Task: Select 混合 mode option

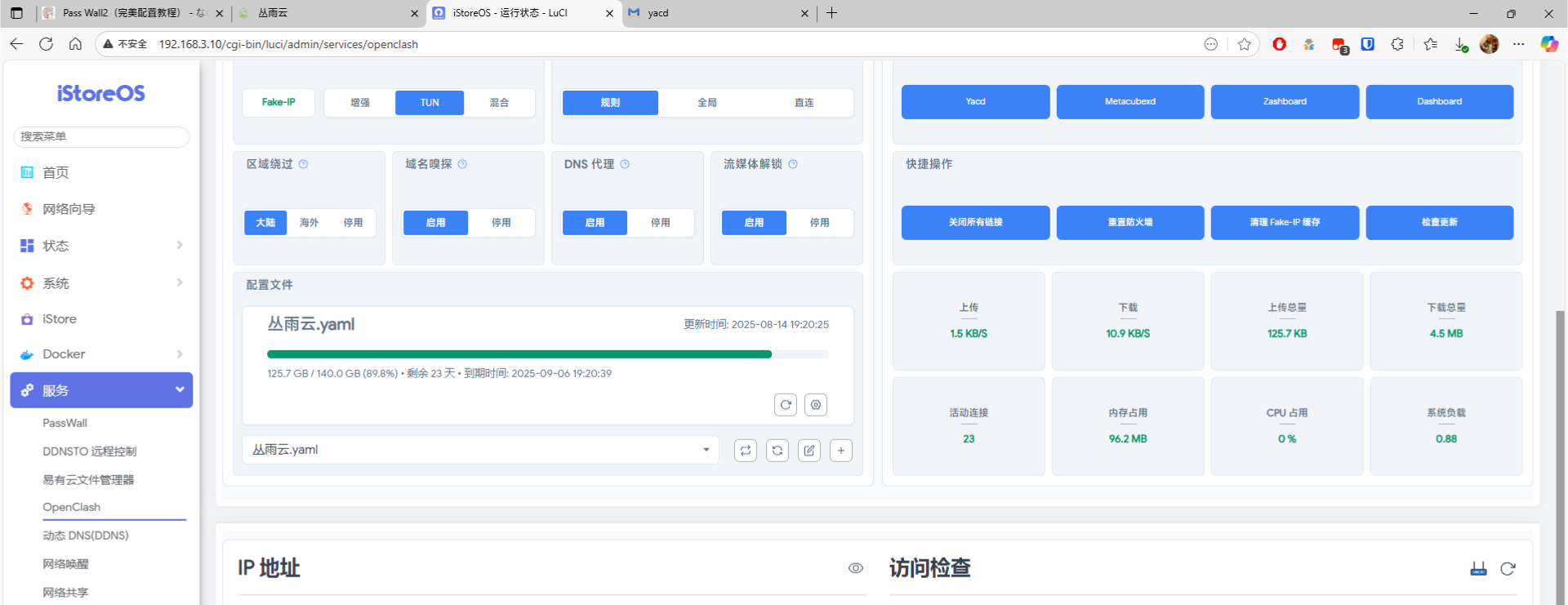Action: (x=499, y=103)
